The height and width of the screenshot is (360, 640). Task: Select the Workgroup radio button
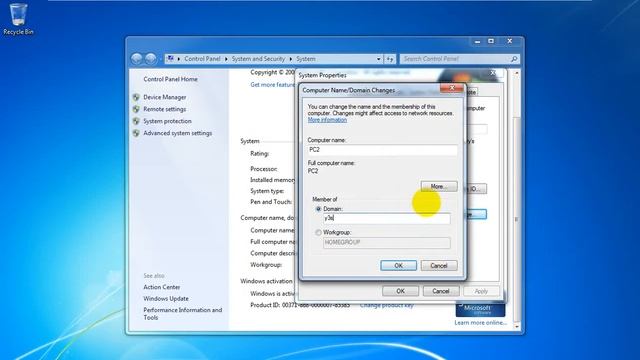[318, 232]
